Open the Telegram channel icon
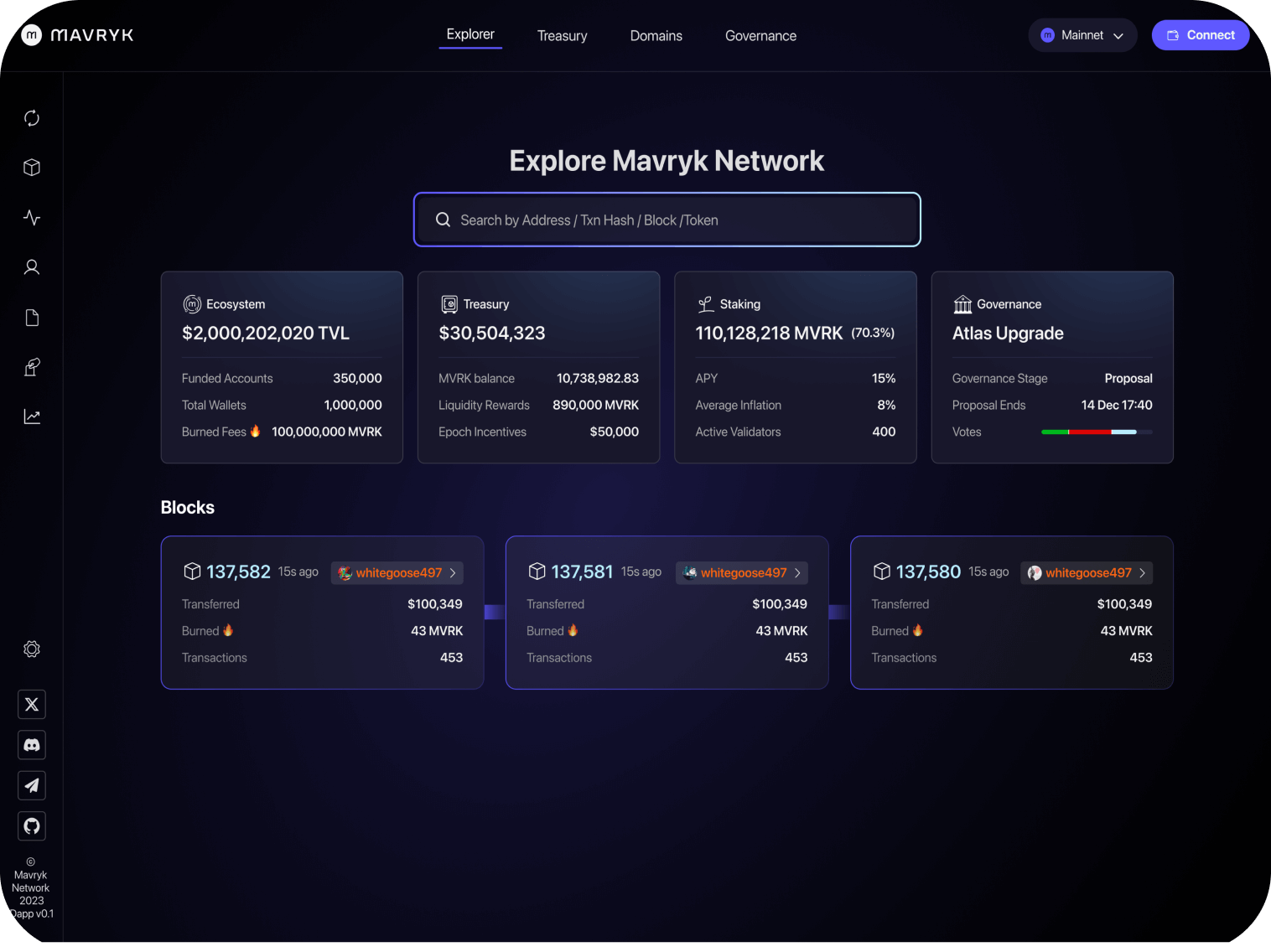1271x952 pixels. [x=31, y=785]
